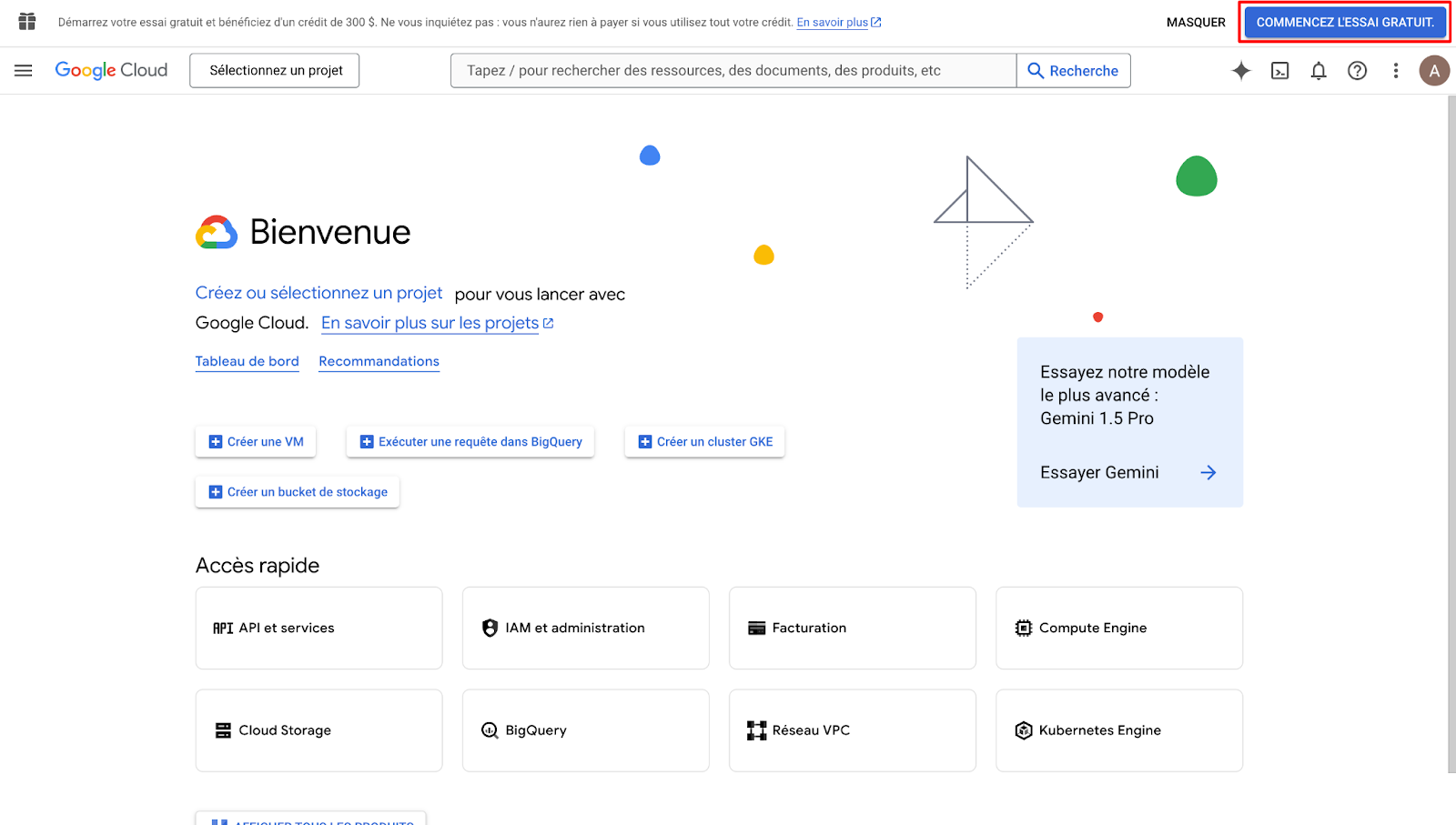
Task: Click the Google Cloud logo beside Bienvenue
Action: [x=217, y=232]
